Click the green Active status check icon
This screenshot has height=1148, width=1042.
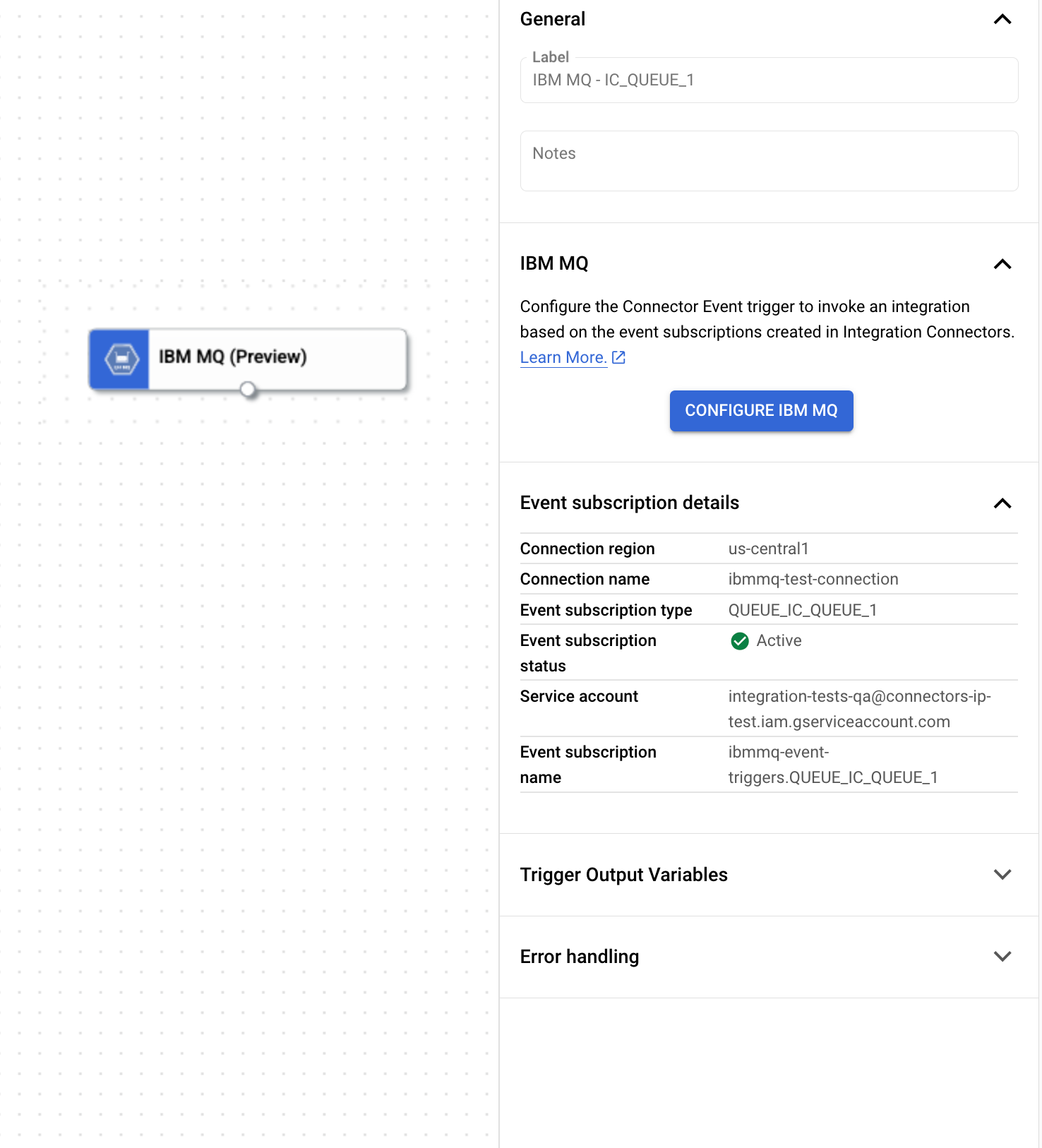click(739, 642)
